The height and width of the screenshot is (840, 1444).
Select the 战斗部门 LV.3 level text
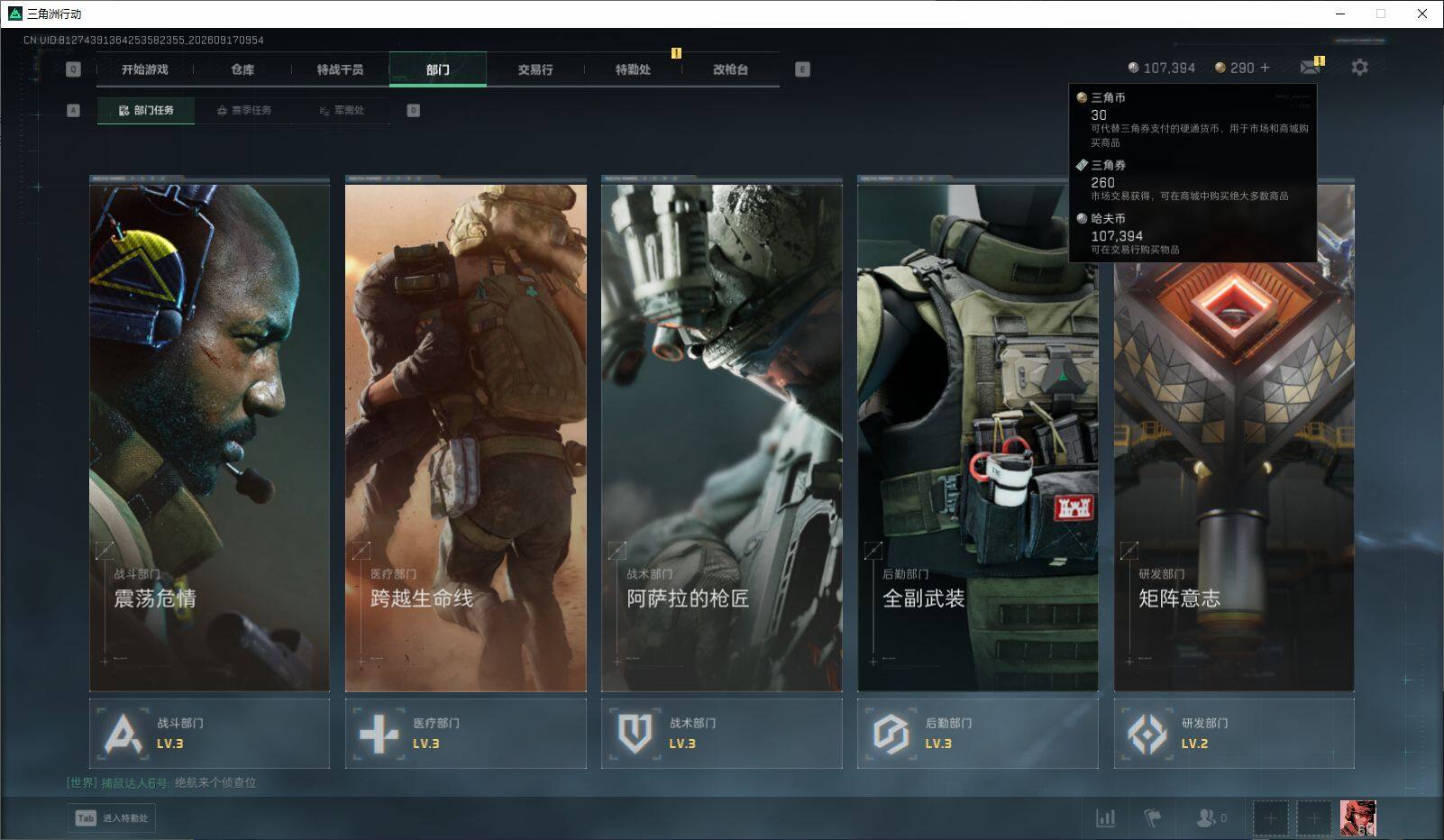coord(169,744)
